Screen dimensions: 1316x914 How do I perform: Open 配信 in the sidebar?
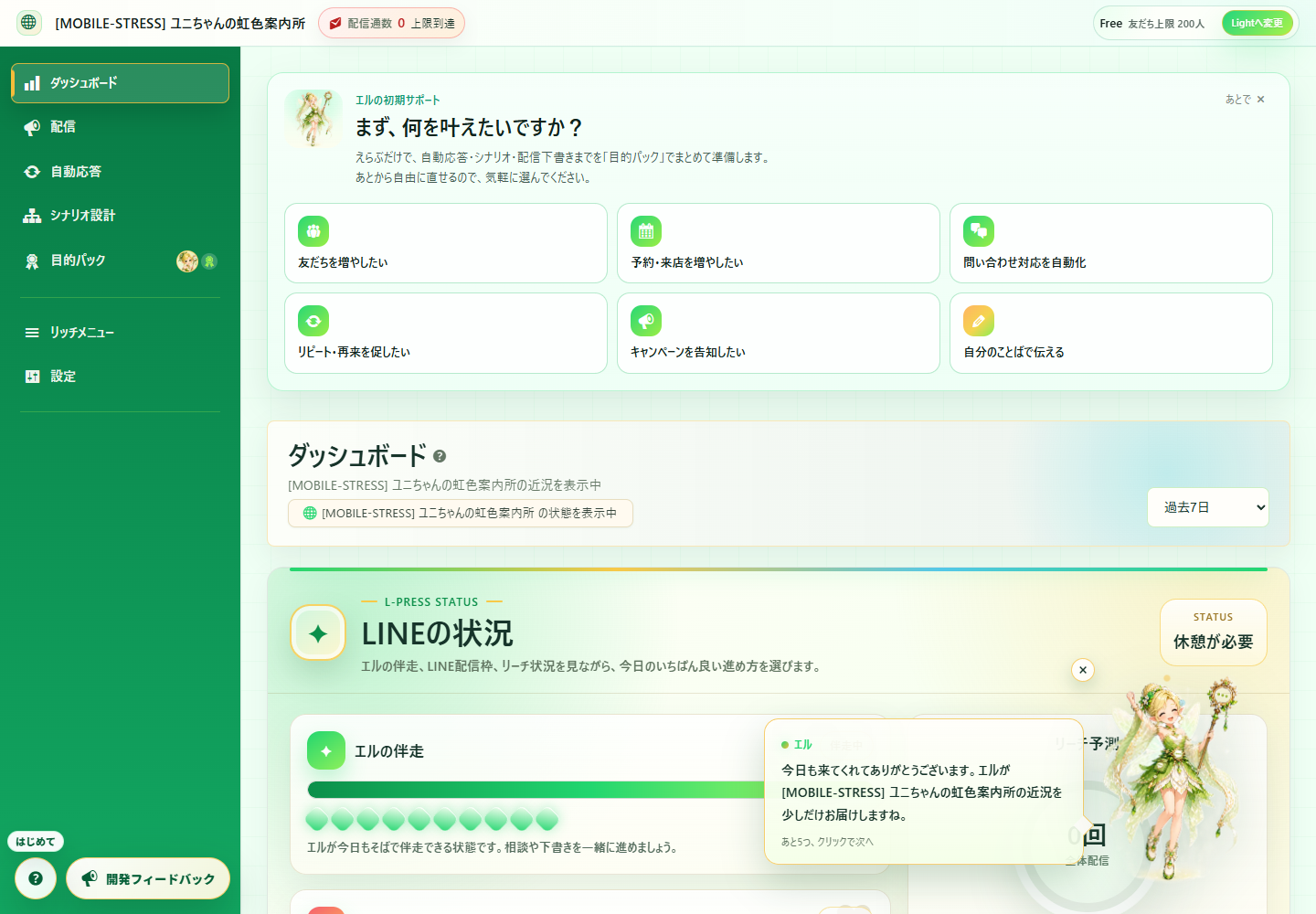[120, 127]
